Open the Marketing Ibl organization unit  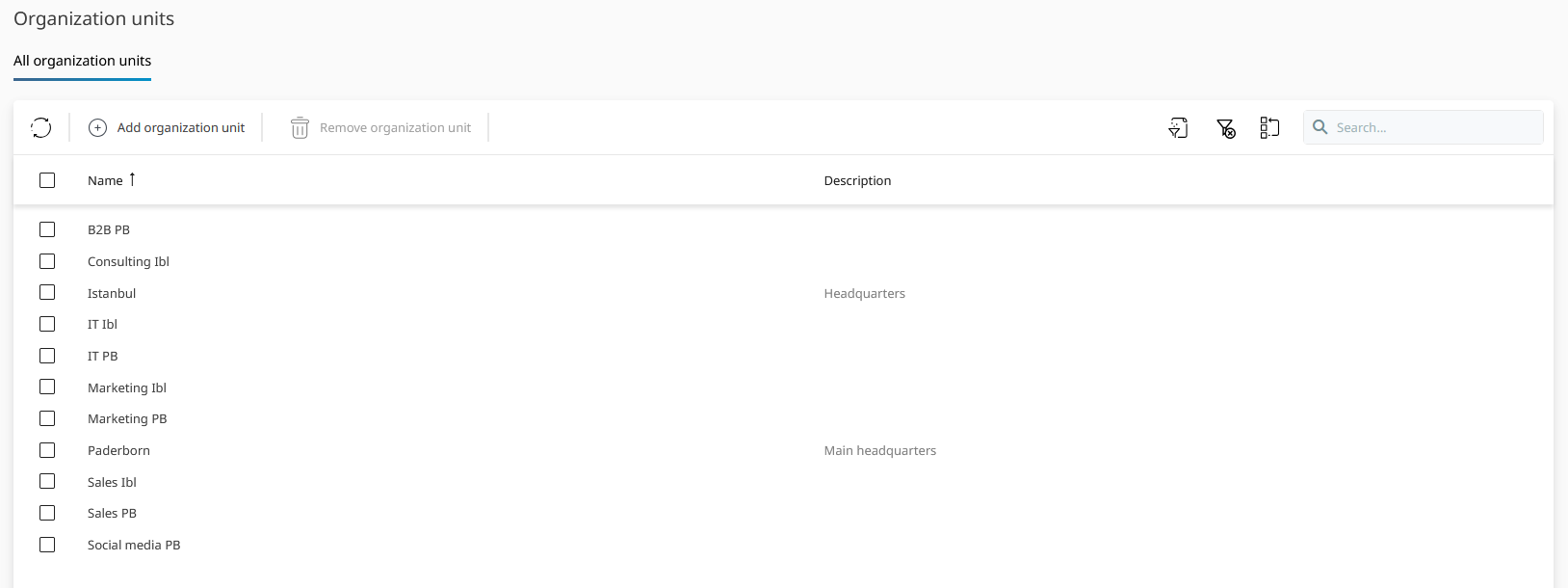coord(127,388)
